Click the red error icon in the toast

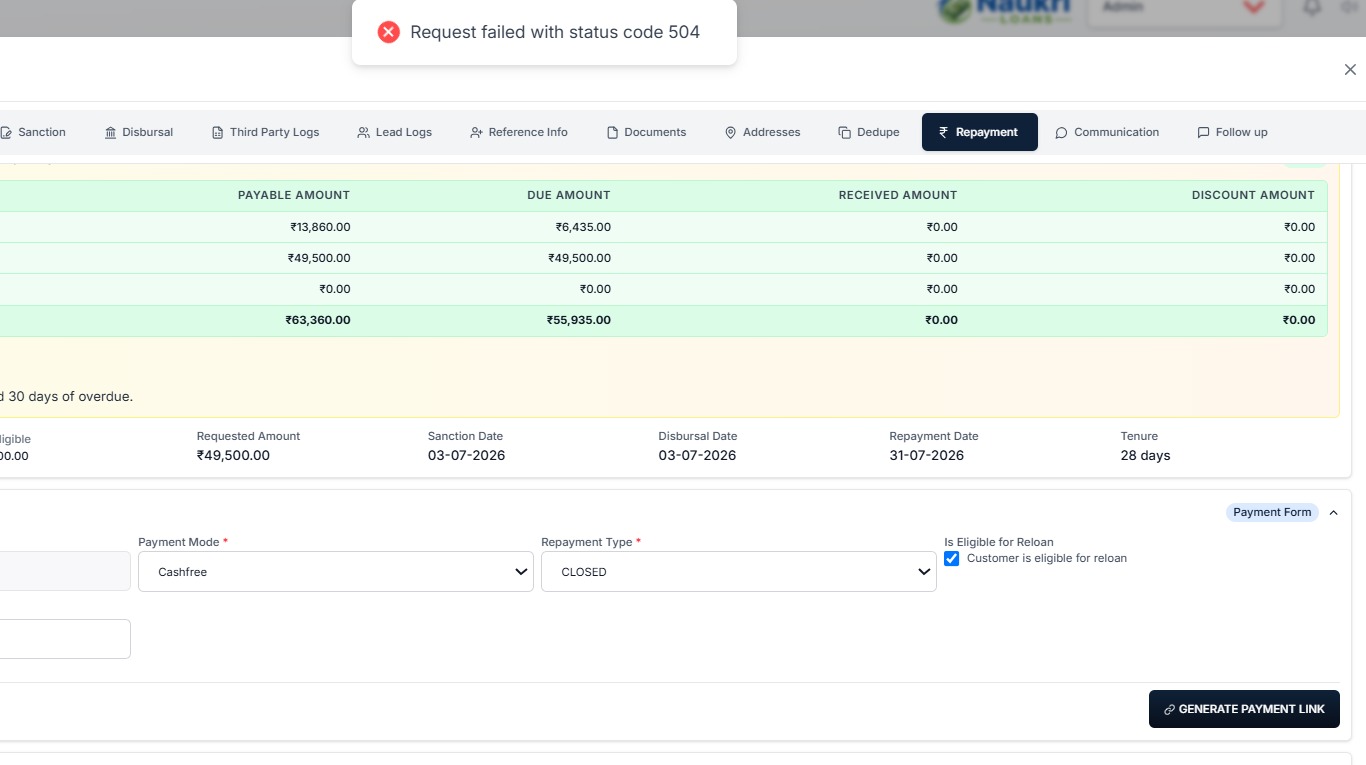pos(389,32)
